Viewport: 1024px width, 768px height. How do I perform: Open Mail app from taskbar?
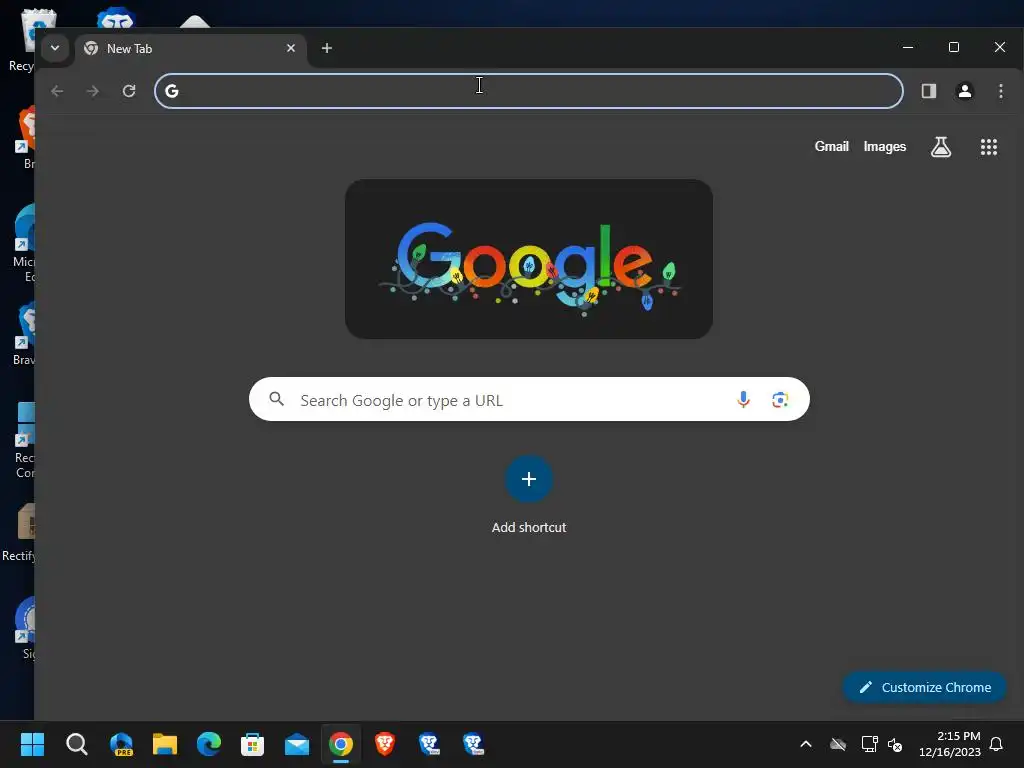pyautogui.click(x=296, y=744)
